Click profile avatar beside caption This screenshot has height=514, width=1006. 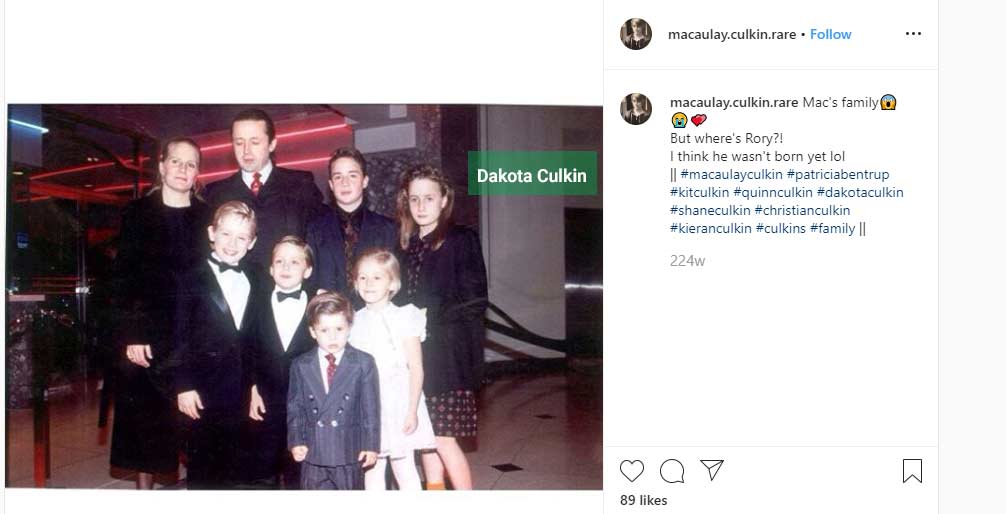636,109
